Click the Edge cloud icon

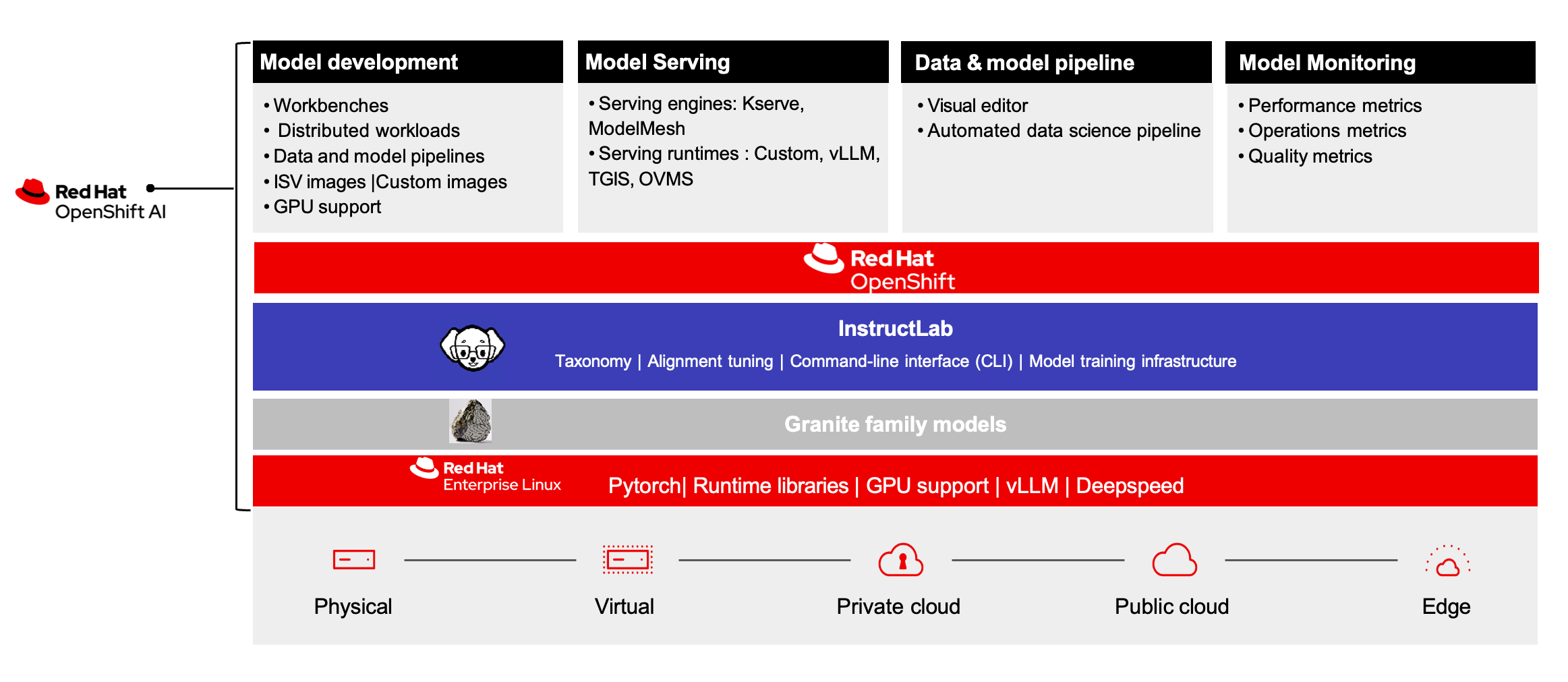pos(1447,561)
